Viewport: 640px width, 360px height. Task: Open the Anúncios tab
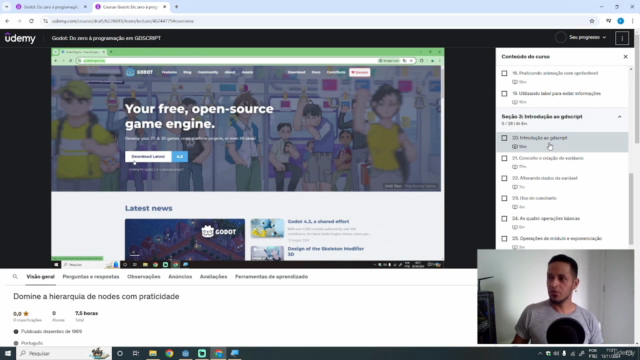pyautogui.click(x=180, y=277)
